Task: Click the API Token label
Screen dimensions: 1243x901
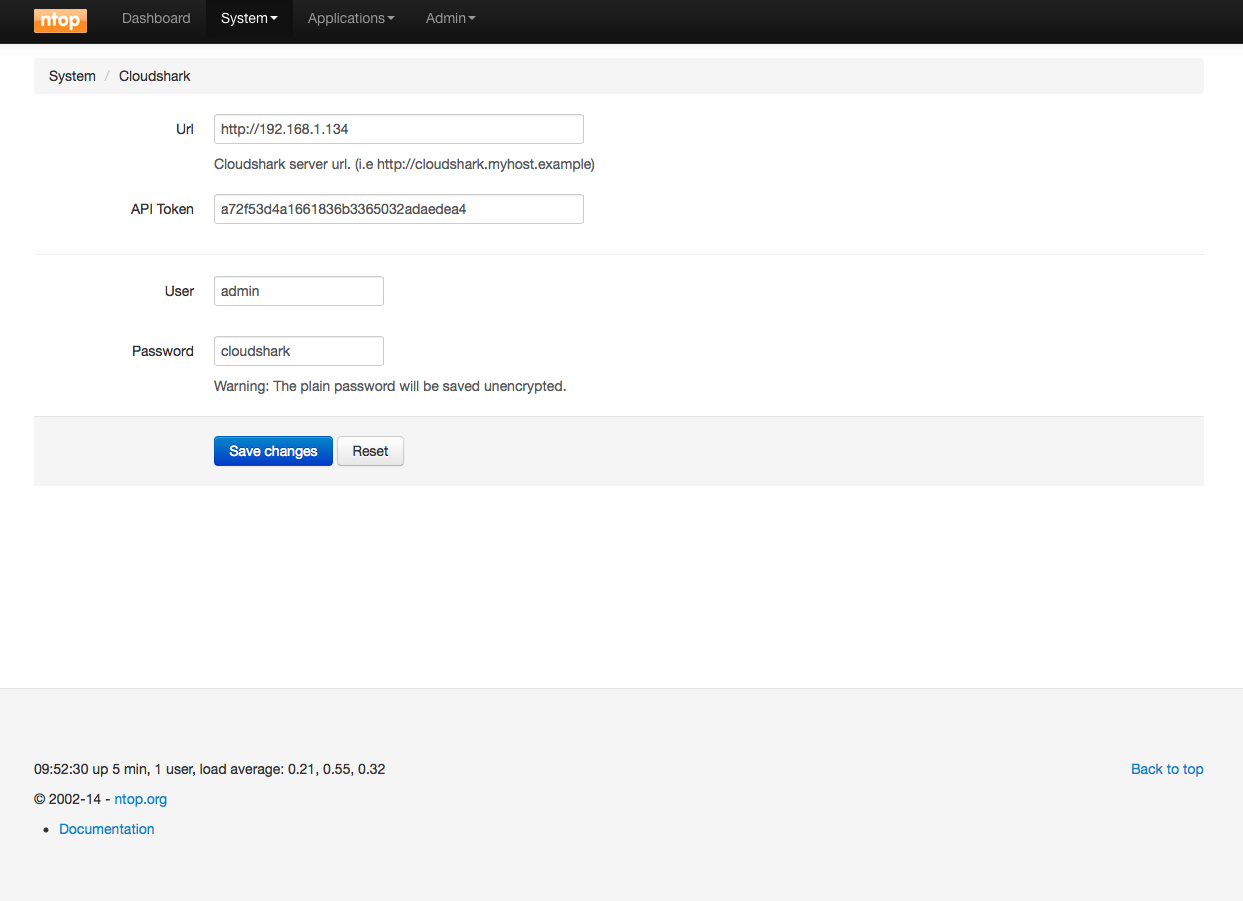Action: click(x=162, y=209)
